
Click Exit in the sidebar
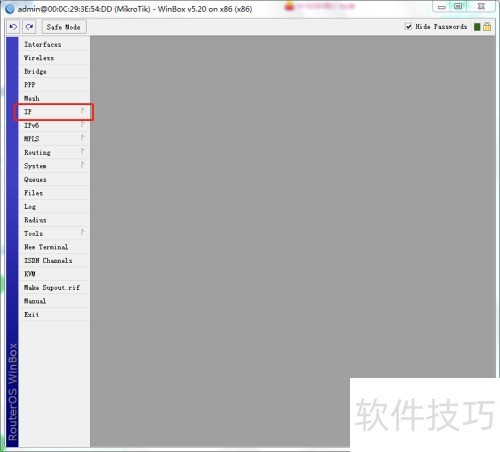pos(54,314)
